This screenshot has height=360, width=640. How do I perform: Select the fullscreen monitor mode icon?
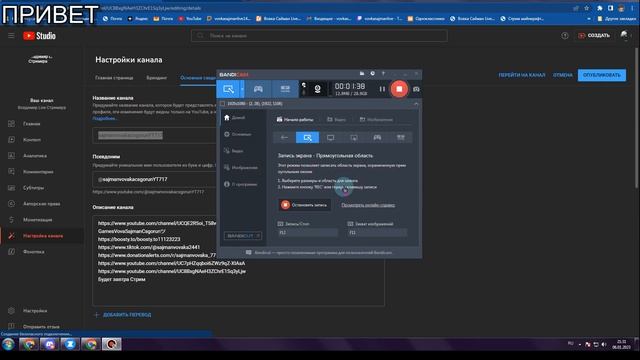pos(330,138)
